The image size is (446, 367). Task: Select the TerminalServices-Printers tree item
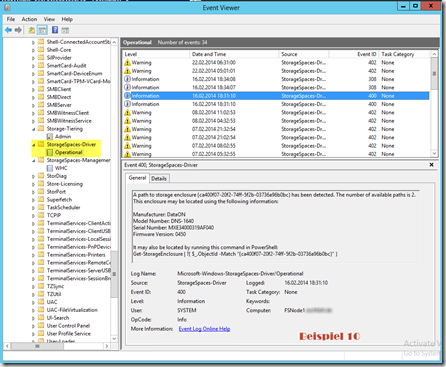pyautogui.click(x=76, y=255)
